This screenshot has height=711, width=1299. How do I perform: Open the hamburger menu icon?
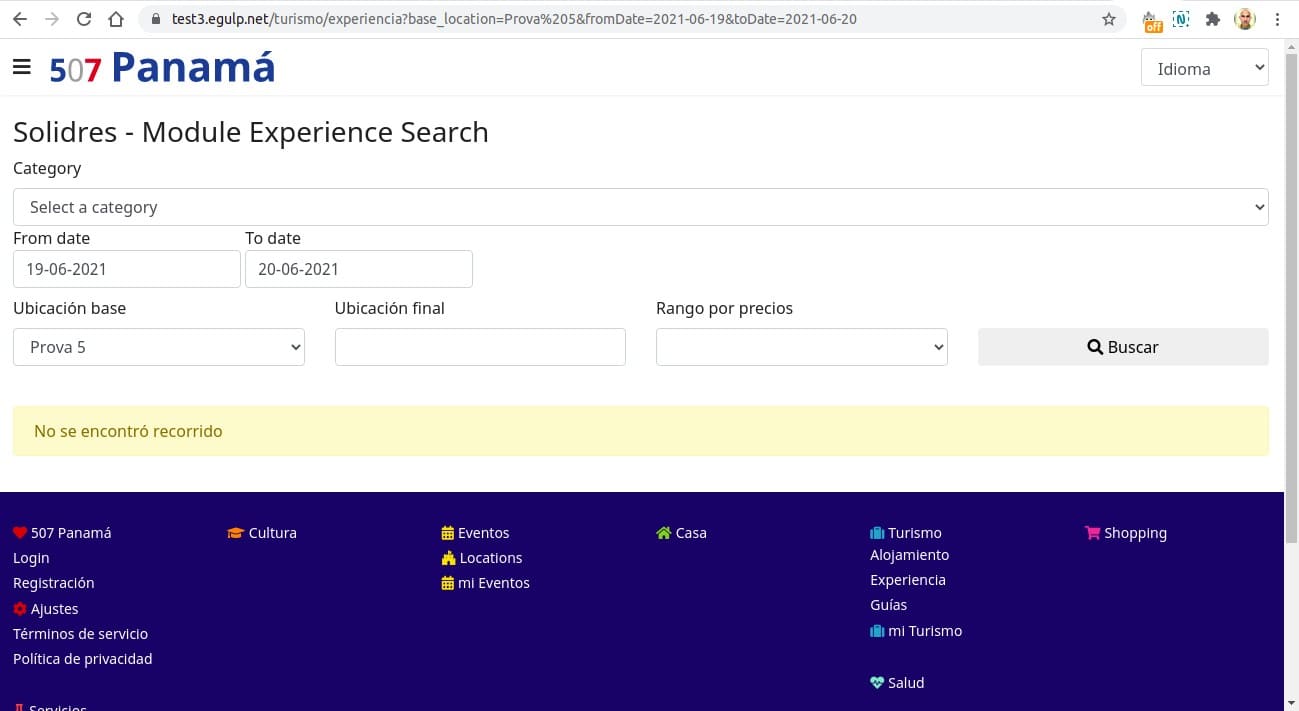click(x=22, y=67)
